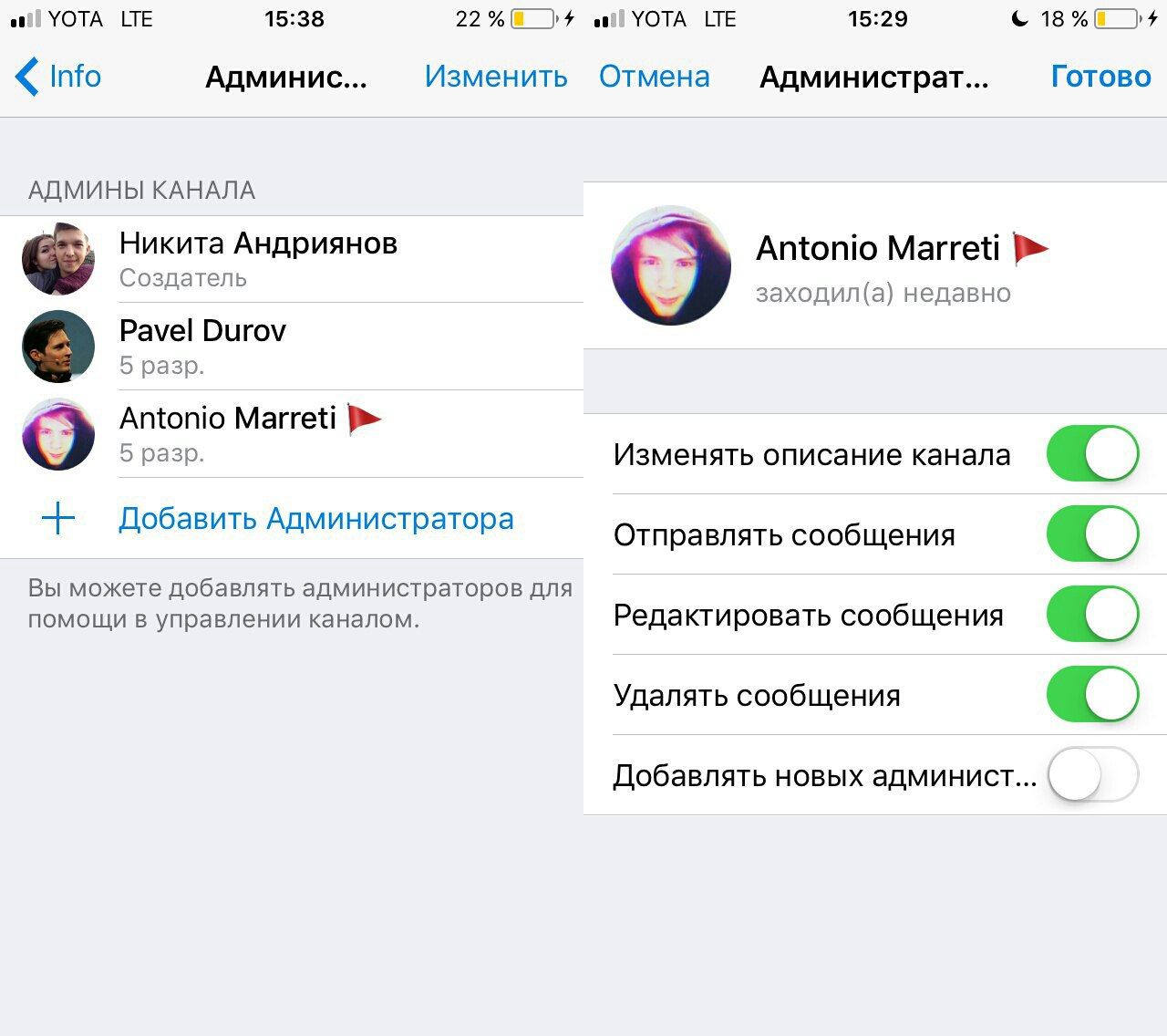Disable the Изменять описание канала switch
Viewport: 1167px width, 1036px height.
[x=1092, y=453]
